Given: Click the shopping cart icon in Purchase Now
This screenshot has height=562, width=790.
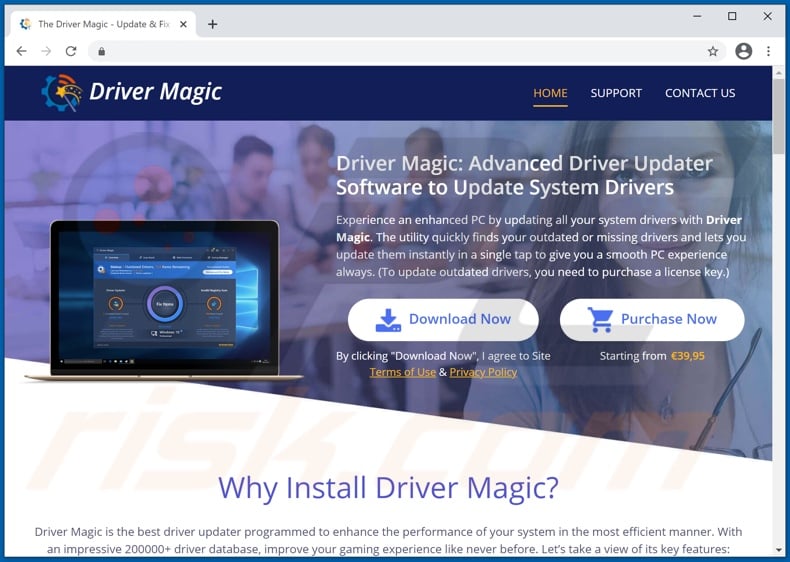Looking at the screenshot, I should (x=601, y=320).
